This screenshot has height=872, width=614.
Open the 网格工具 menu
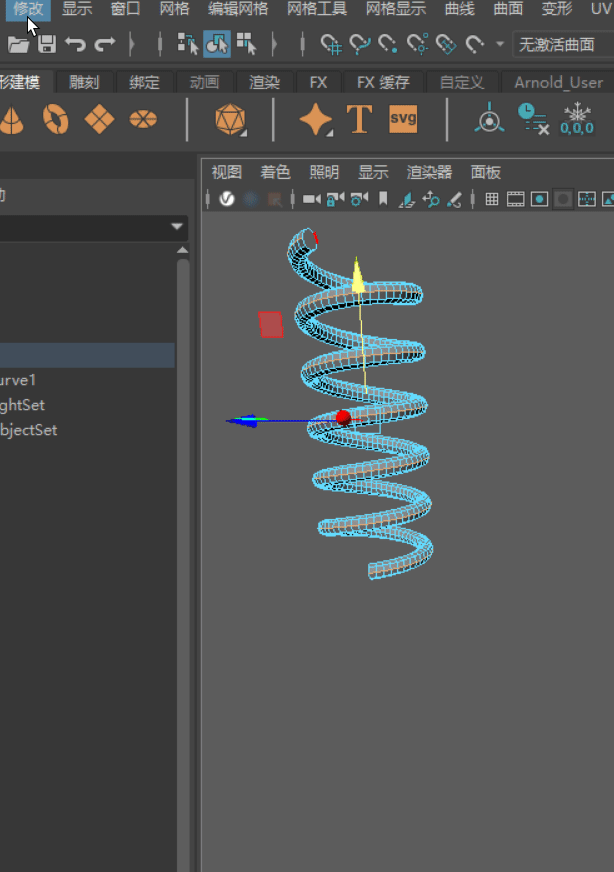317,9
